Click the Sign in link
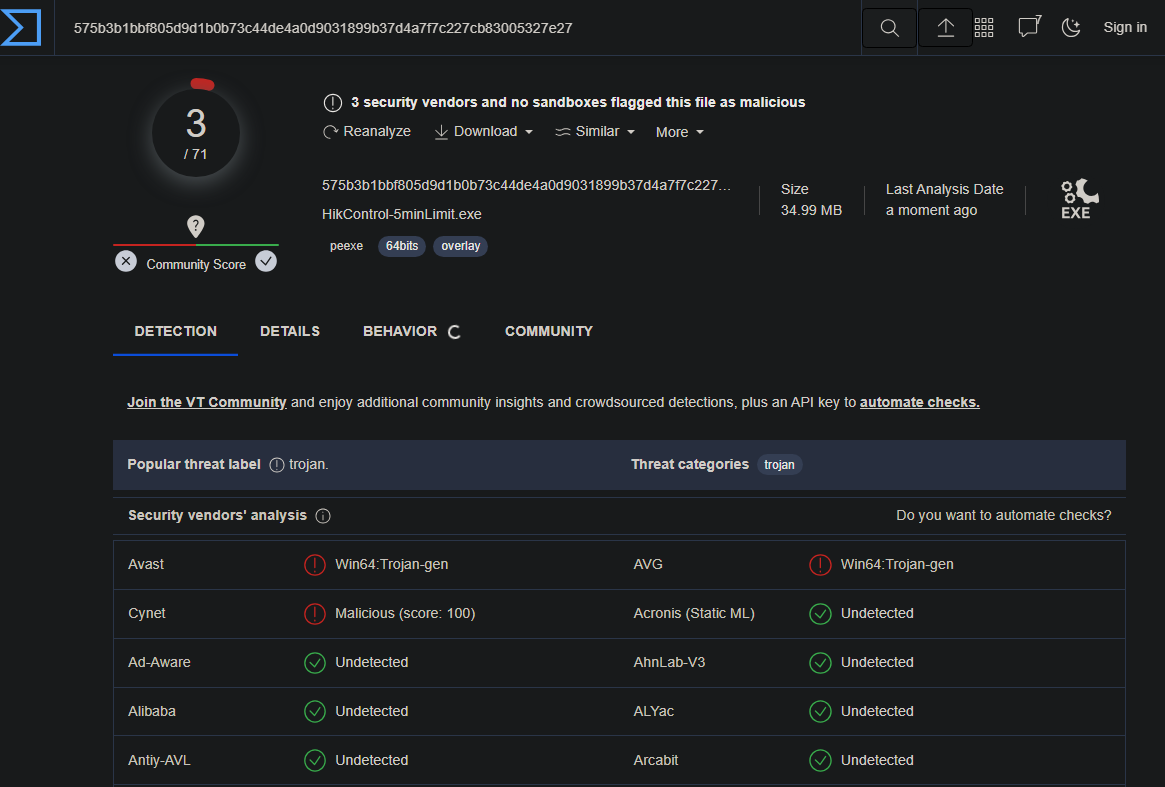 click(x=1125, y=27)
